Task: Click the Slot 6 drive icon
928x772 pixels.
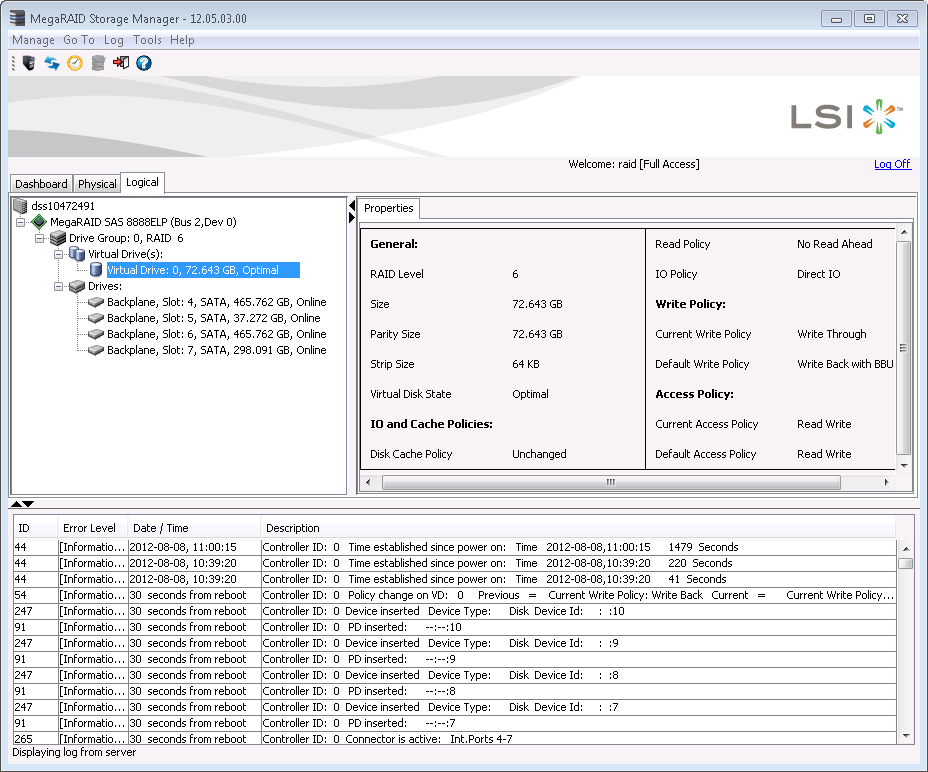Action: pos(96,334)
